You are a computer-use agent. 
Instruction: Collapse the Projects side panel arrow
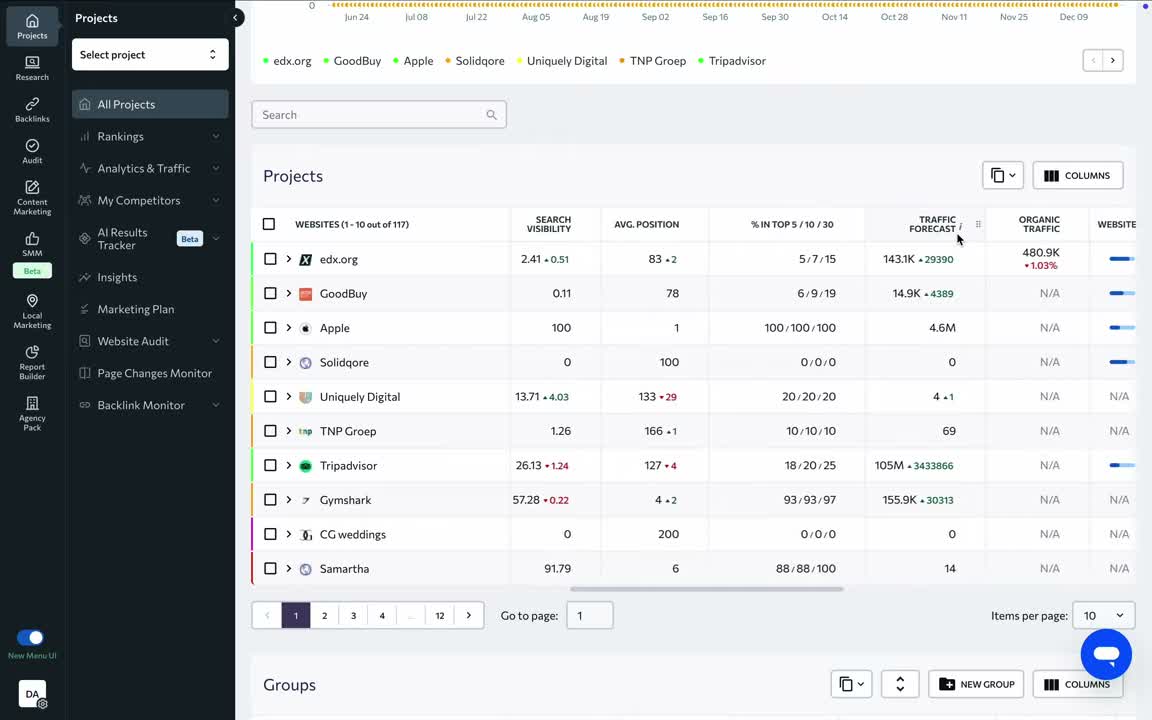click(235, 18)
